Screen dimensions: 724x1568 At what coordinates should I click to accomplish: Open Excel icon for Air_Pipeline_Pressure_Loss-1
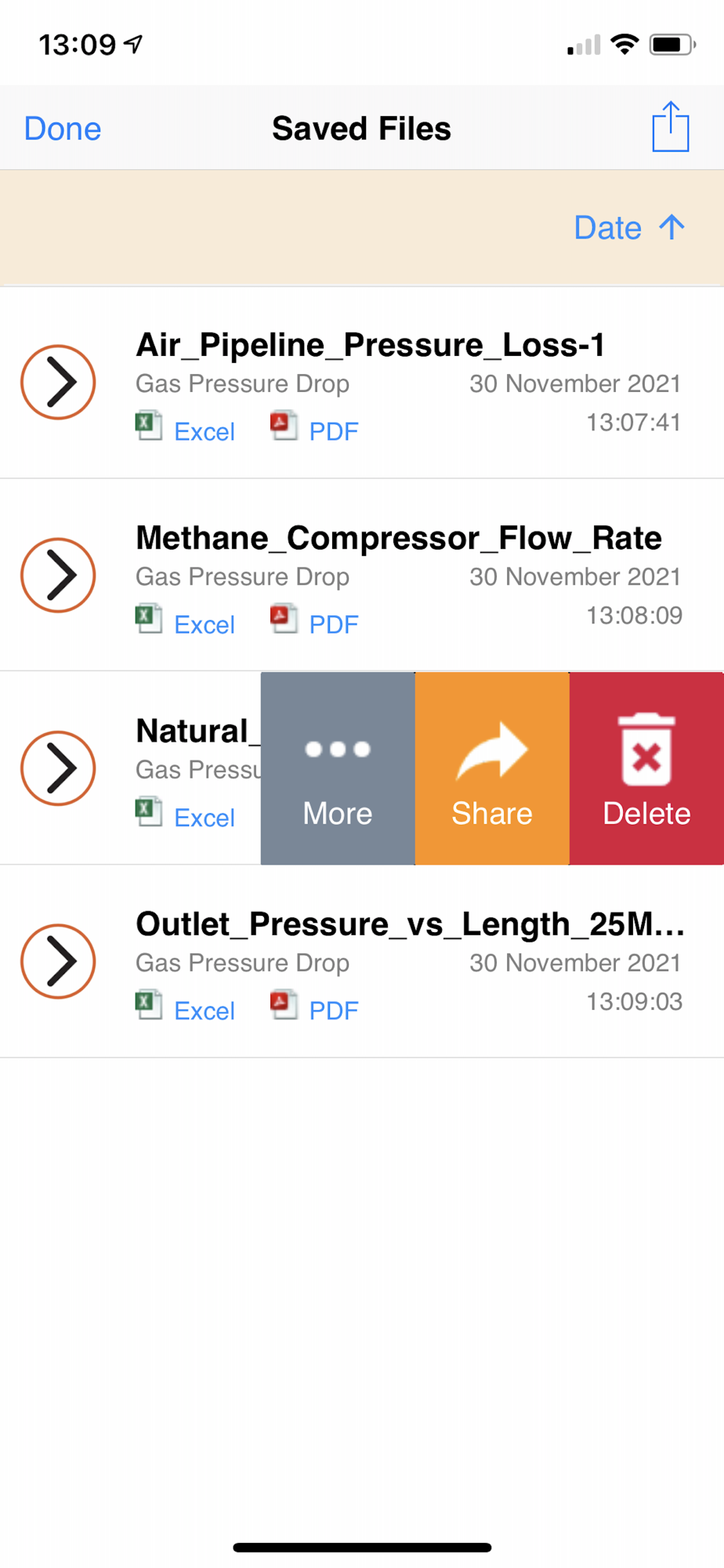(148, 426)
